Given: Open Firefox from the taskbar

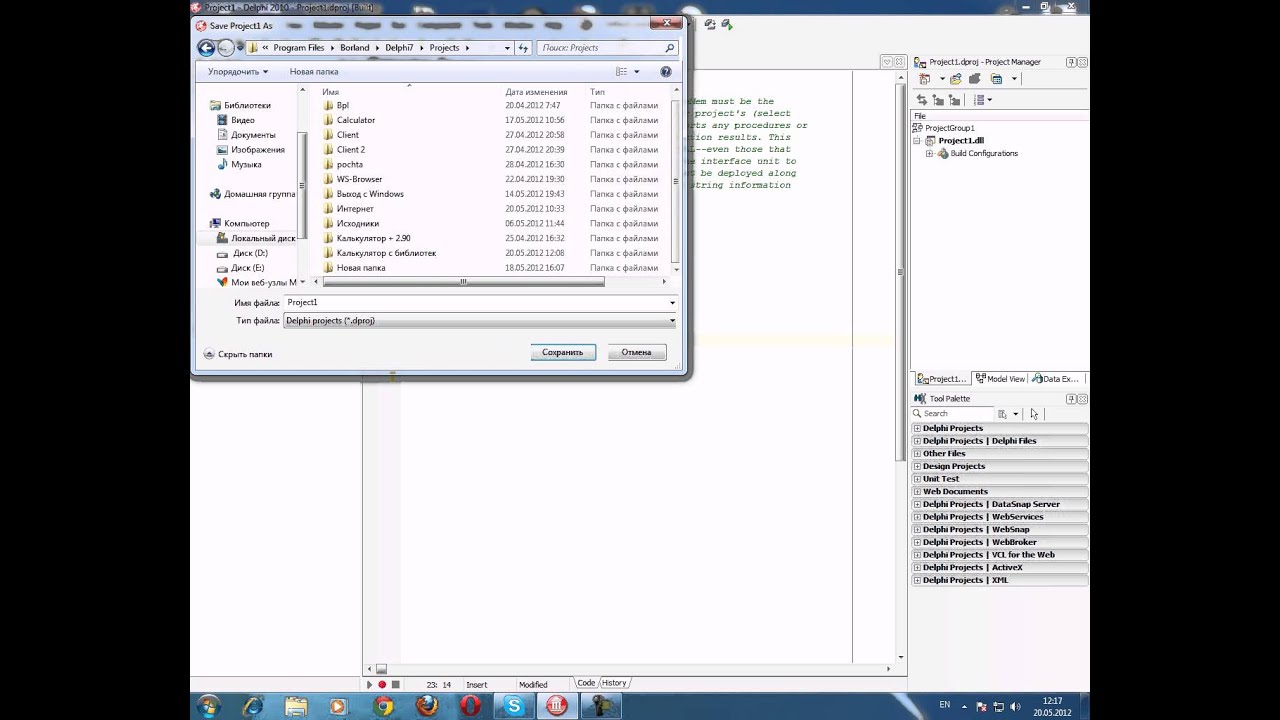Looking at the screenshot, I should [x=427, y=706].
